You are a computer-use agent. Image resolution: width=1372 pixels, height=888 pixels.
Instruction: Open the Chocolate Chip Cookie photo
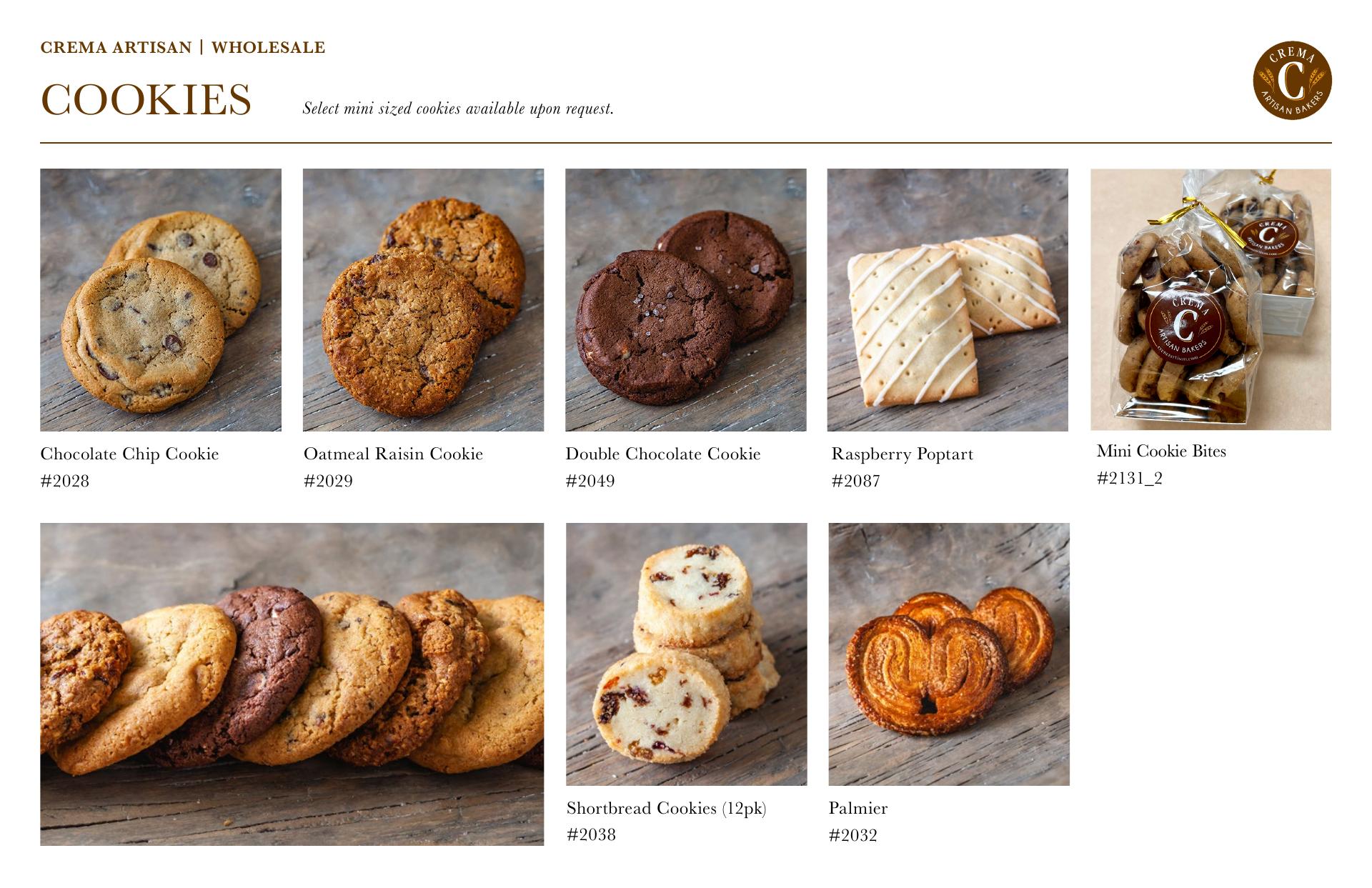(x=161, y=300)
